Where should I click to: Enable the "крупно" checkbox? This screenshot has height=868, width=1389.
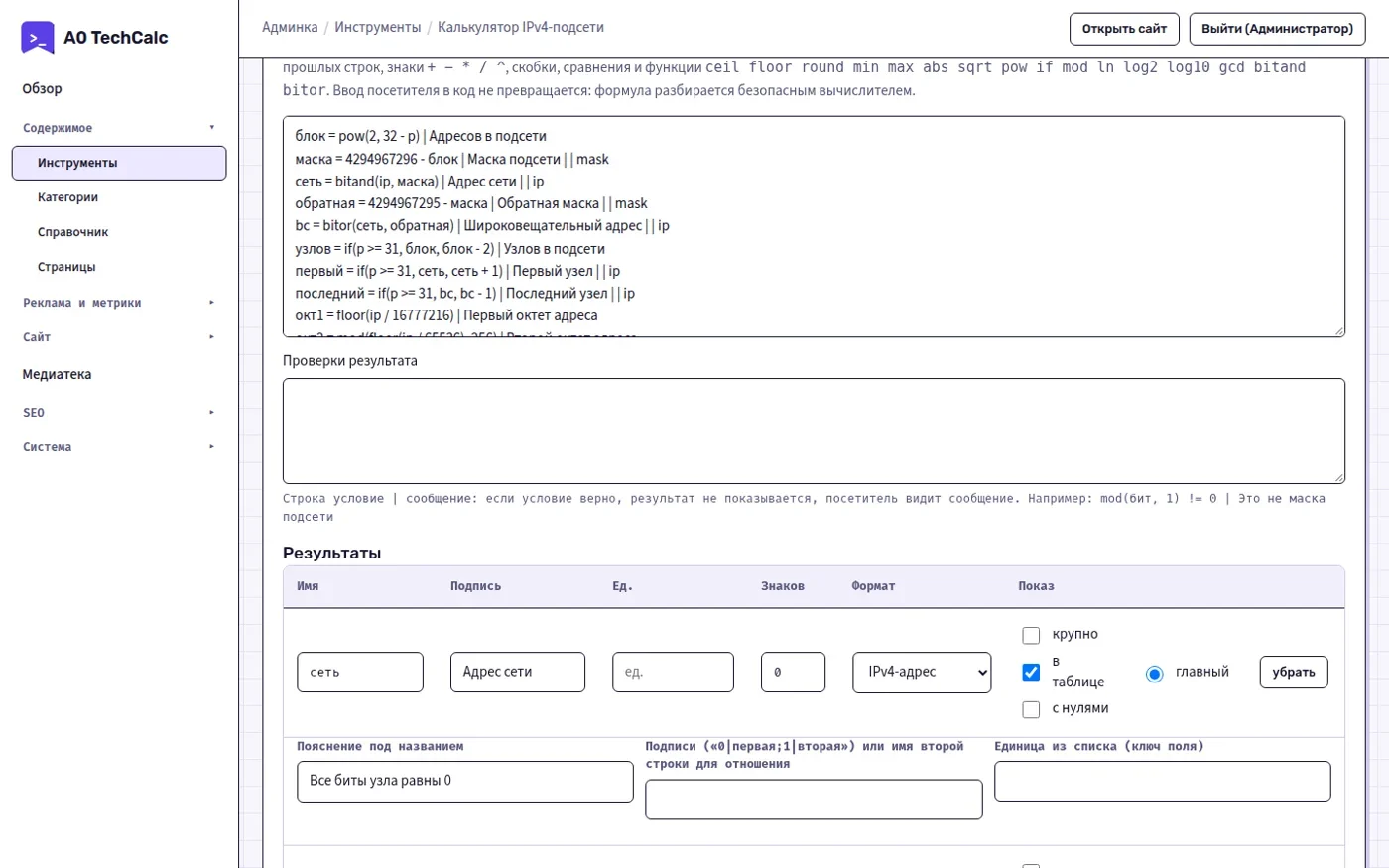[x=1031, y=635]
